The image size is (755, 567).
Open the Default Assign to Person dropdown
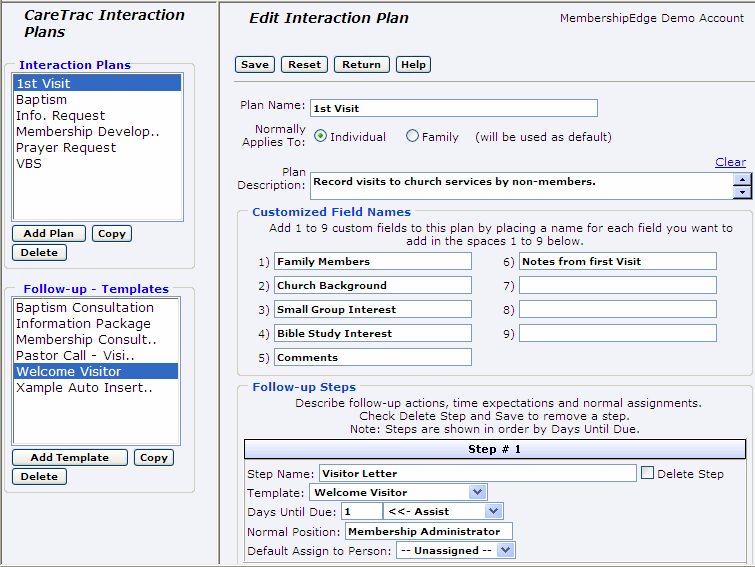coord(455,550)
